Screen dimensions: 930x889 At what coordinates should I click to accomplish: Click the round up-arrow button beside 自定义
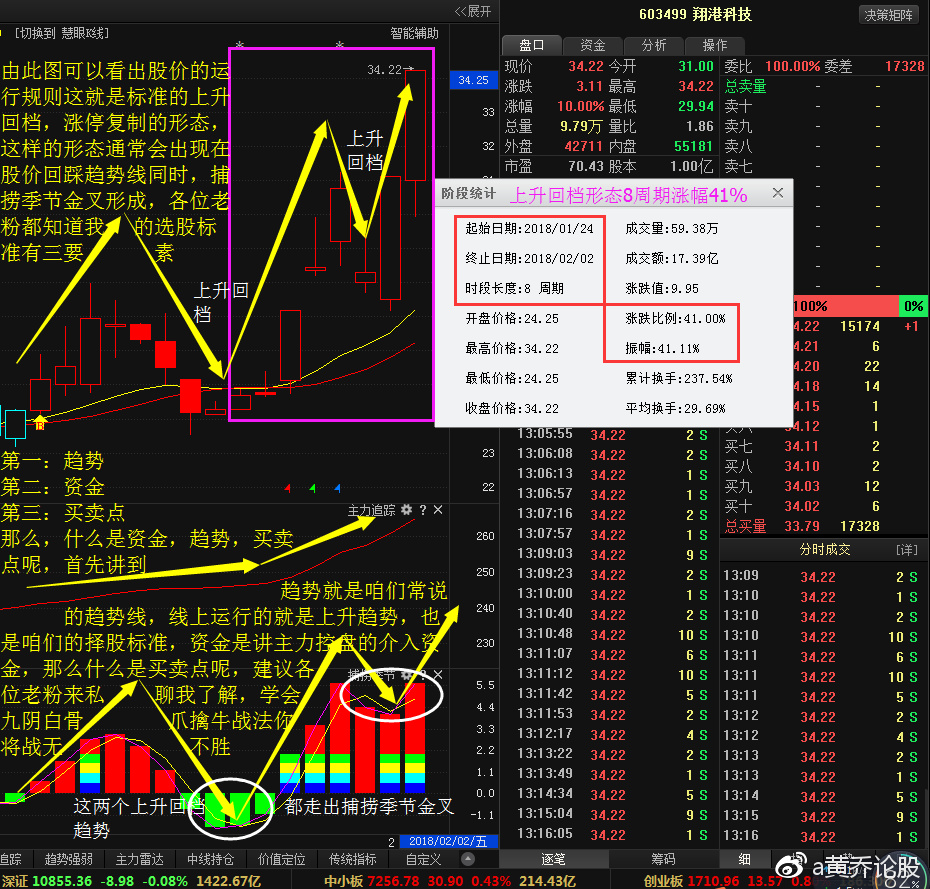(468, 859)
